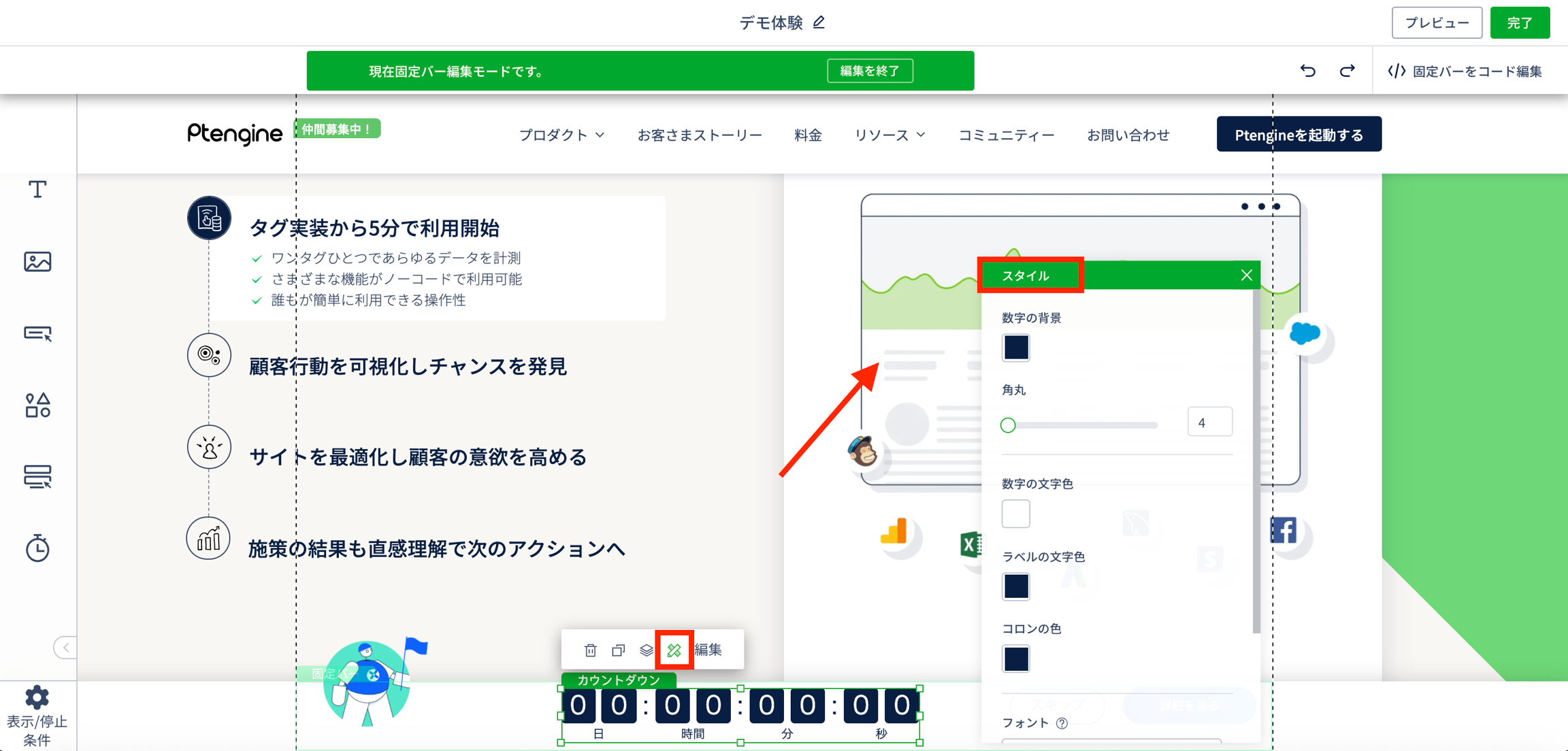1568x751 pixels.
Task: Open style settings icon in floating toolbar
Action: (674, 650)
